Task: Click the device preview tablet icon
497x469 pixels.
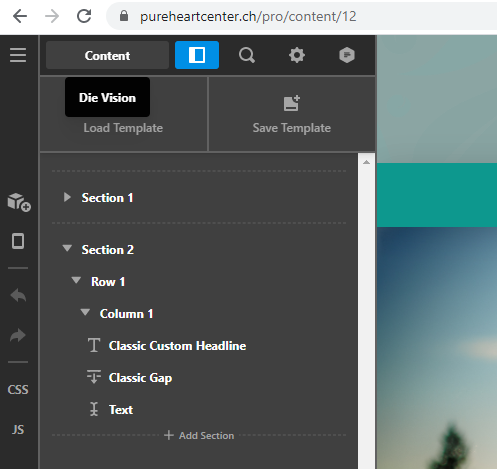Action: 18,241
